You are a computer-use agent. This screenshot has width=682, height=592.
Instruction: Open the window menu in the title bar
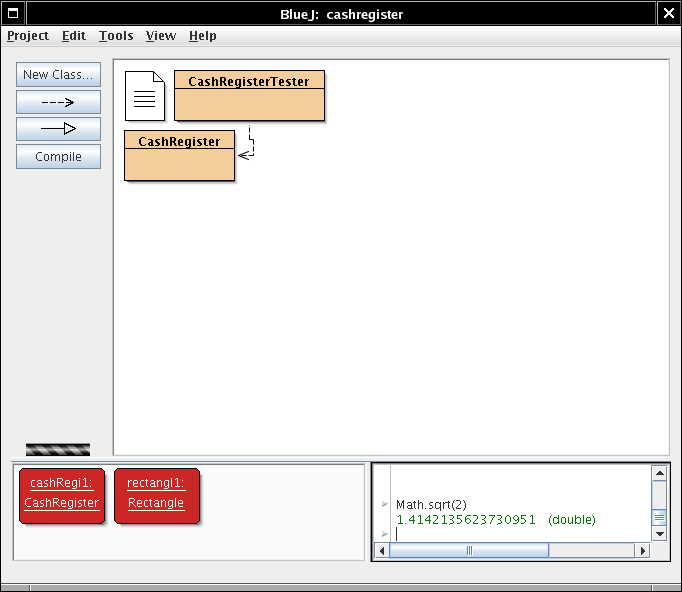(13, 14)
